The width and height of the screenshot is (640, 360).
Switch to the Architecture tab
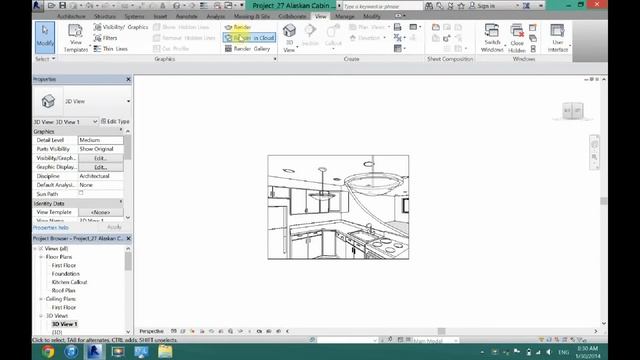(x=71, y=16)
